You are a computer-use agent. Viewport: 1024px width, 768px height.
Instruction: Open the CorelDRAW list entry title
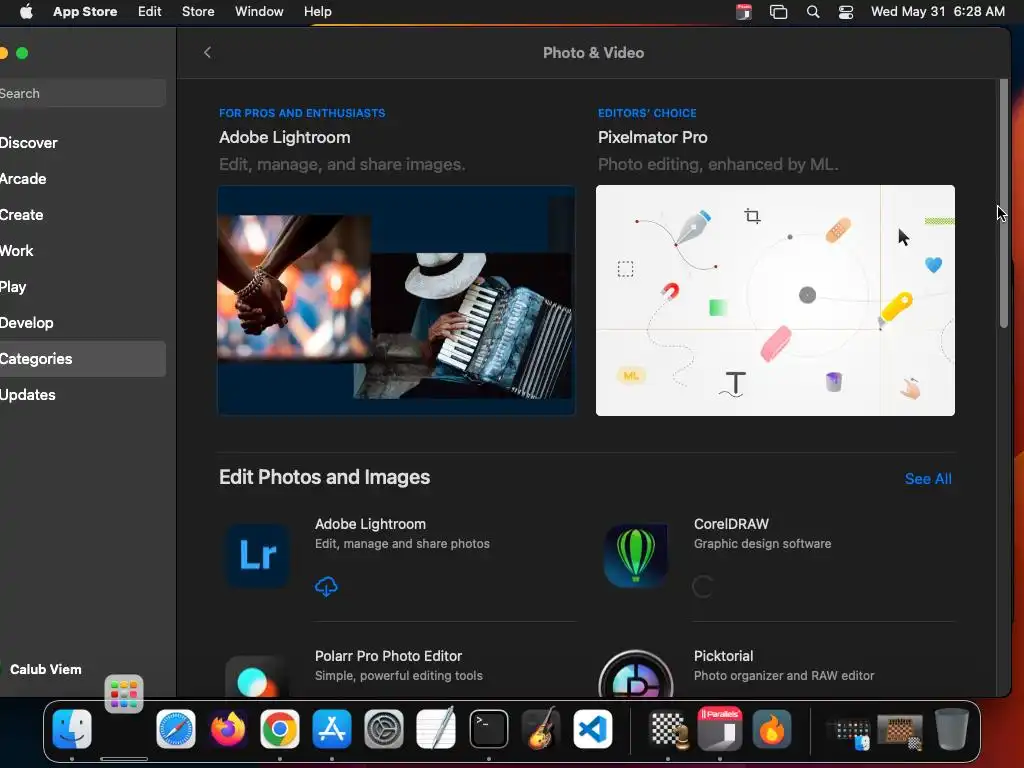(731, 524)
